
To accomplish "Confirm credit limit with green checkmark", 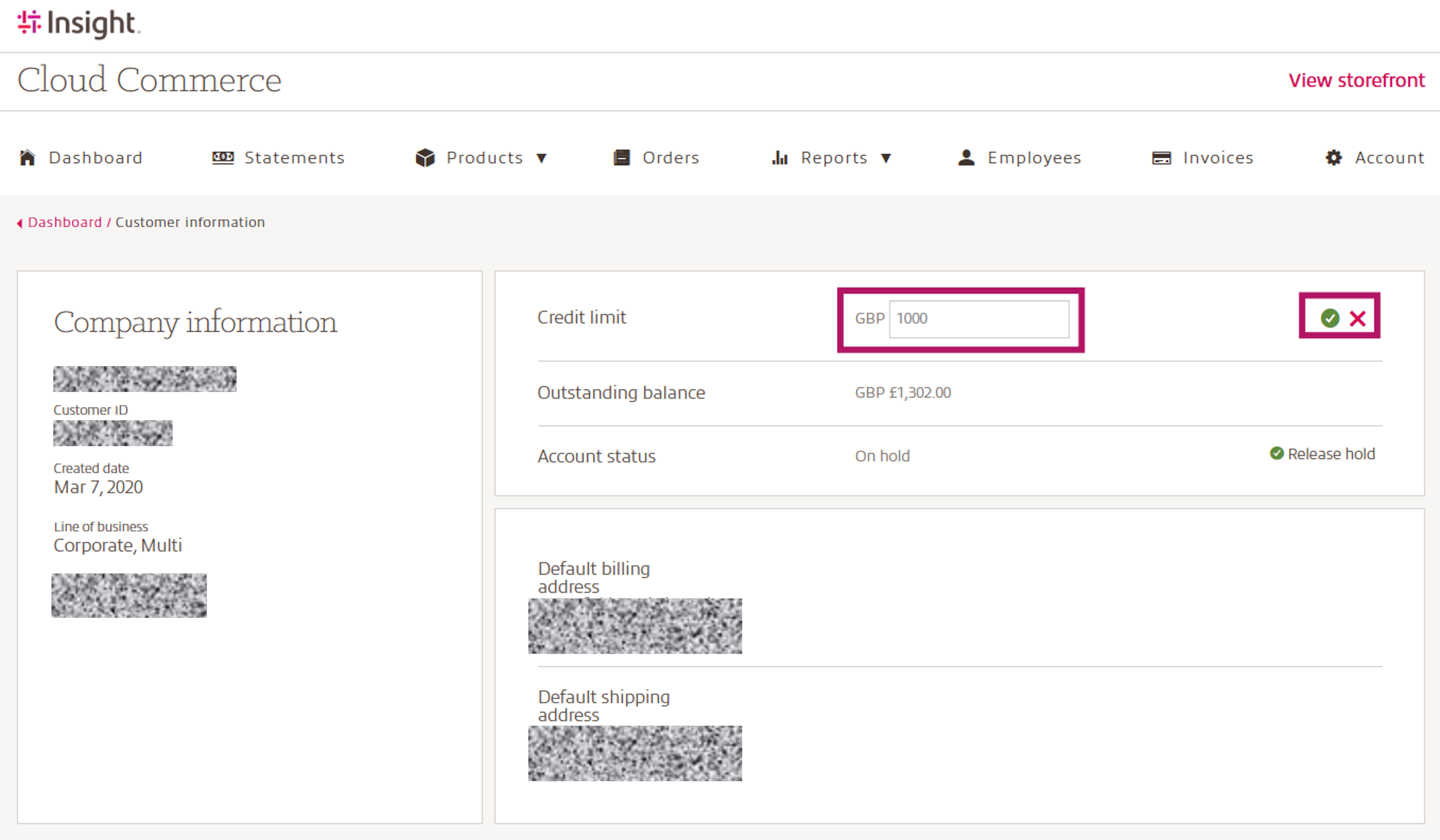I will tap(1330, 318).
